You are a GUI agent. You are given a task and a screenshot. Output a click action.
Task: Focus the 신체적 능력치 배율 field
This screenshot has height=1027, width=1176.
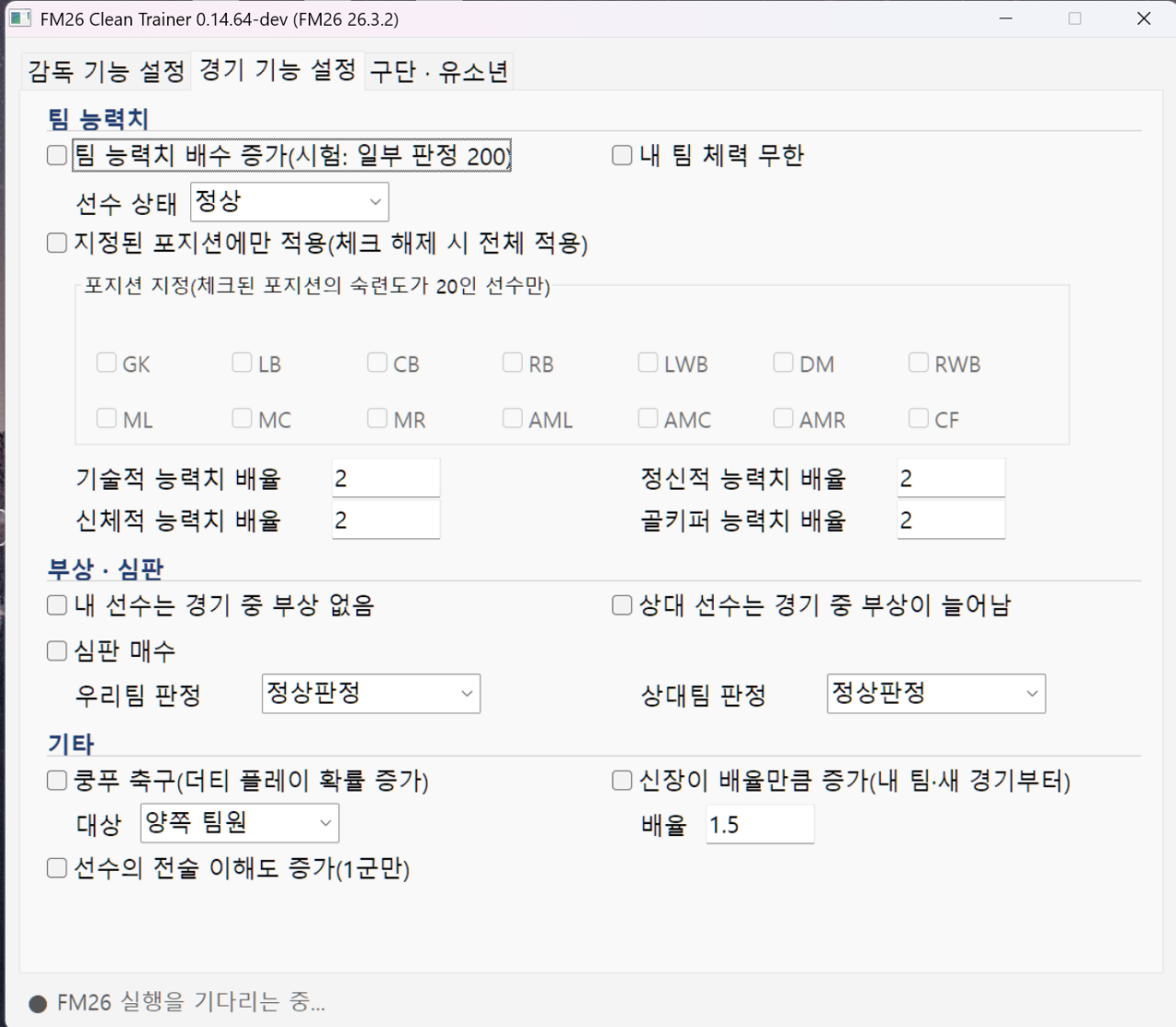tap(385, 520)
